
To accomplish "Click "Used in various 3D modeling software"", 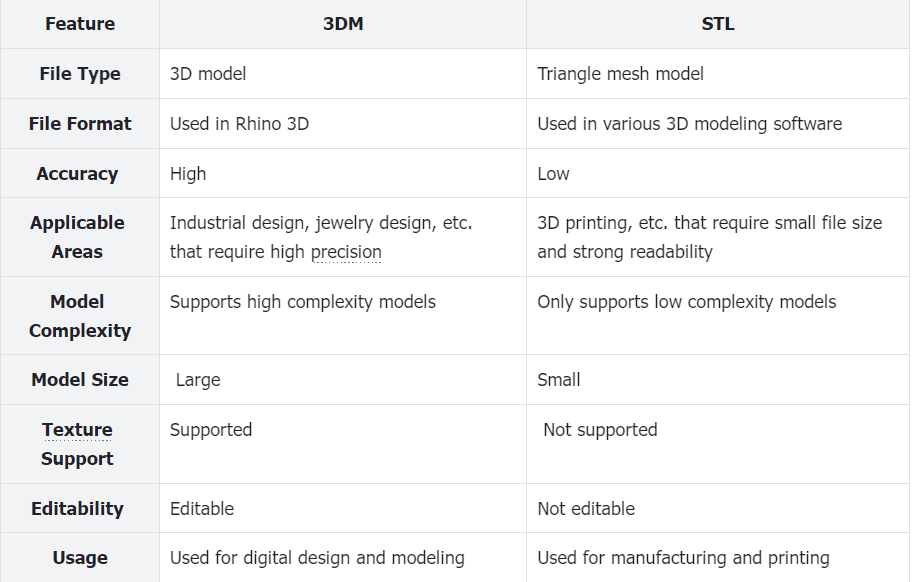I will pos(689,124).
